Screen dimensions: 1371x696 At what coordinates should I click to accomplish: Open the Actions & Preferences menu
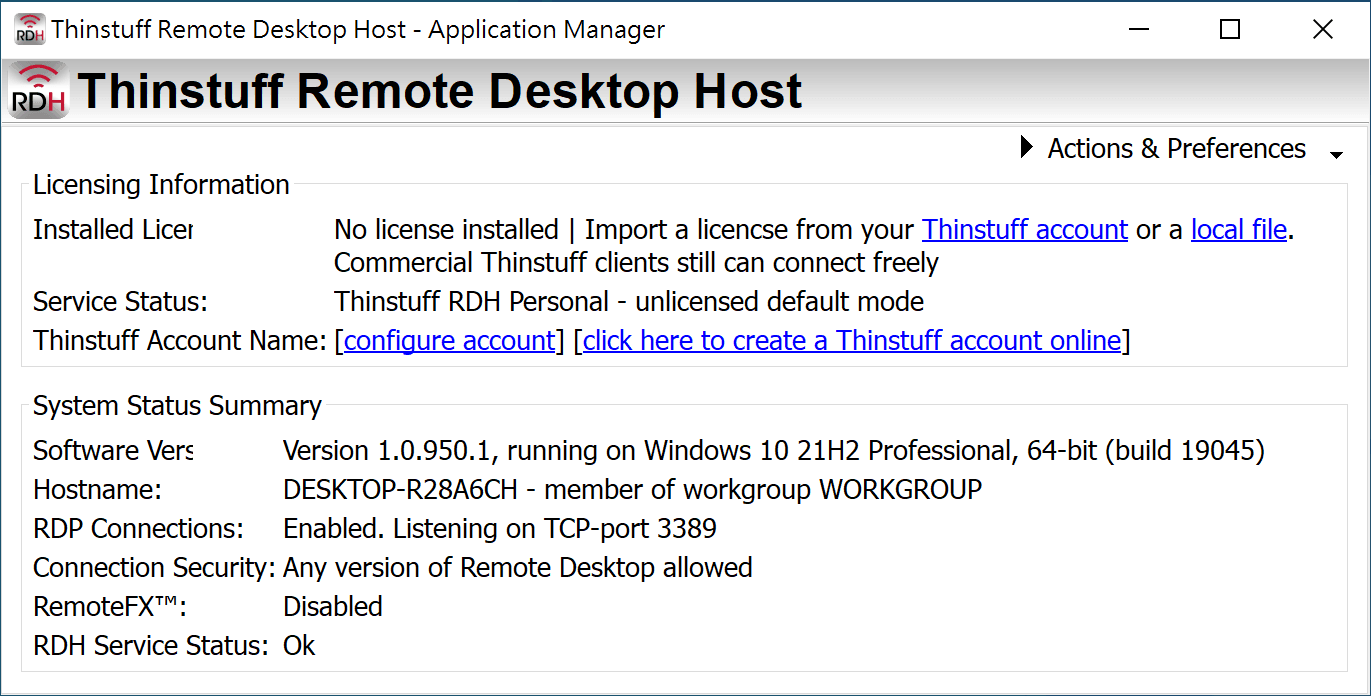[1176, 149]
